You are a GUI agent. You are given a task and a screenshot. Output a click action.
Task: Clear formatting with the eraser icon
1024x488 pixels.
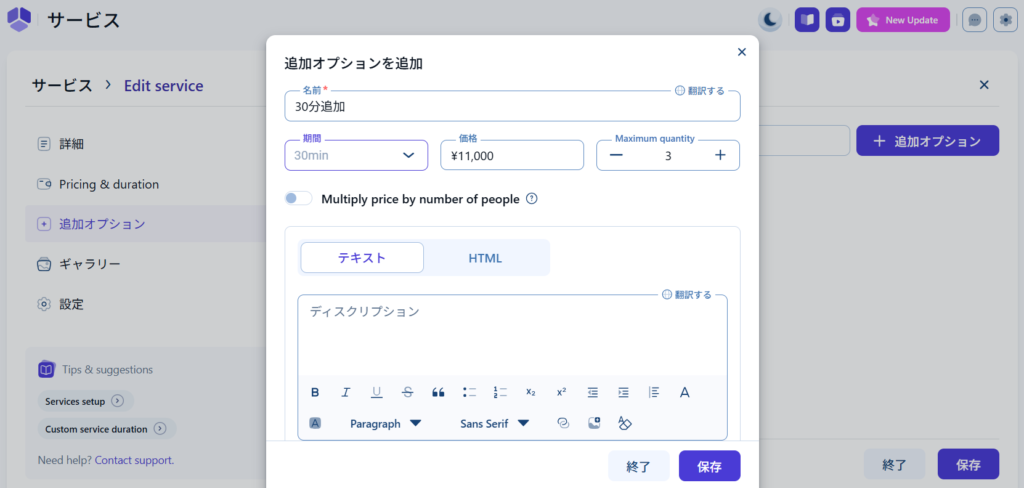625,423
